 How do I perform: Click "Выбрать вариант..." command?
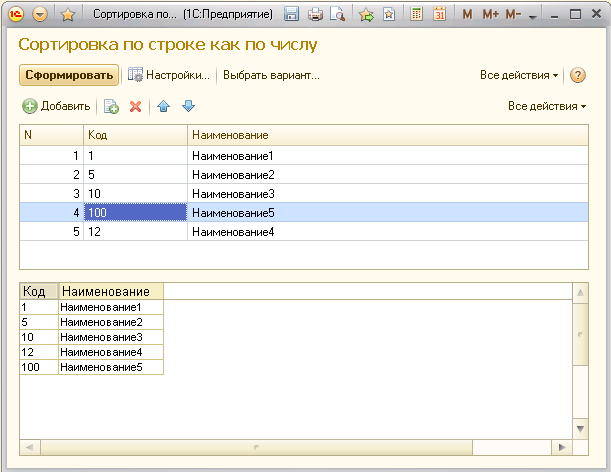[271, 75]
